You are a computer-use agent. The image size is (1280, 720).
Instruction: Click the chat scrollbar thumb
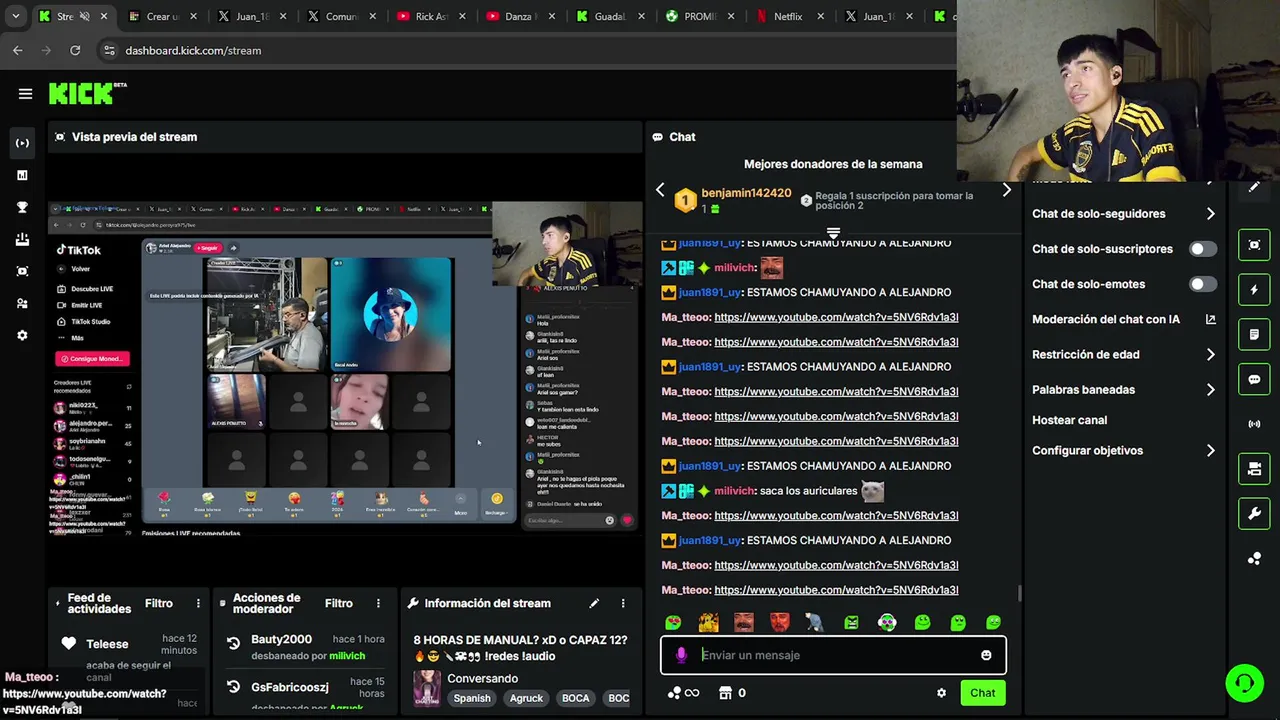(x=1019, y=593)
